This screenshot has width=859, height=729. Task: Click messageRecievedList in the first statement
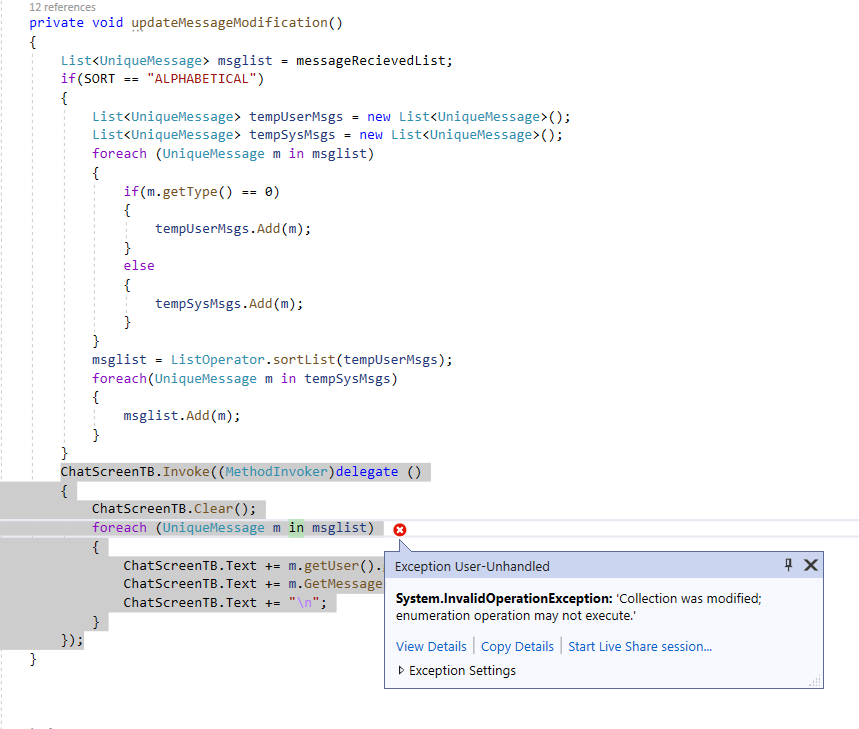point(371,60)
